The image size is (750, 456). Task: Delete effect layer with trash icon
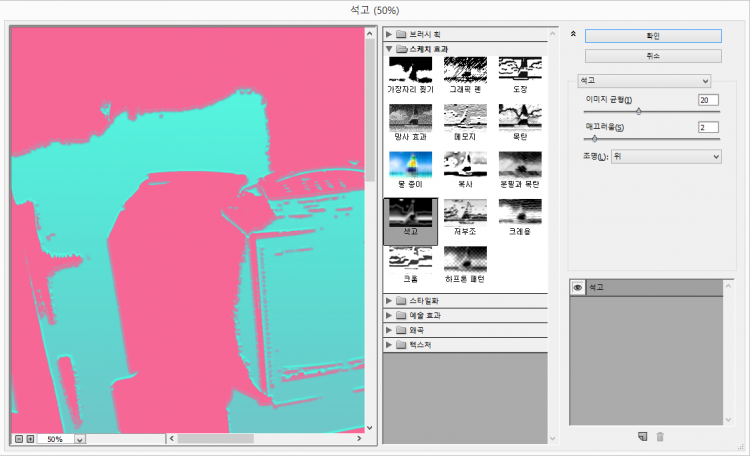tap(660, 436)
